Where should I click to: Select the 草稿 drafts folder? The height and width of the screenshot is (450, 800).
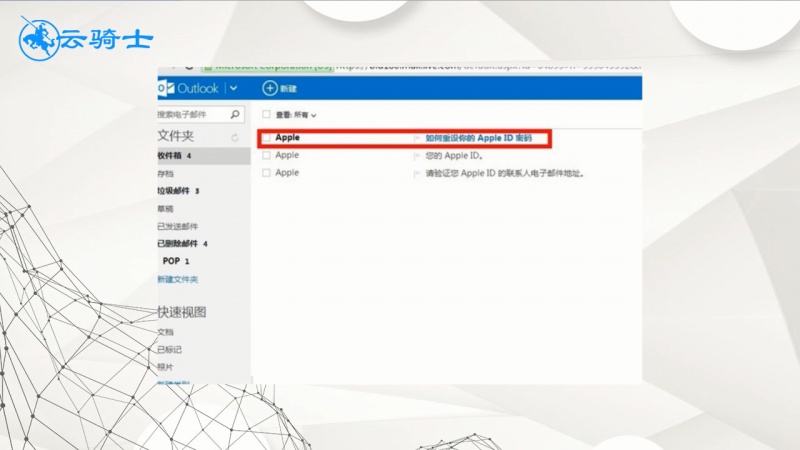click(165, 209)
